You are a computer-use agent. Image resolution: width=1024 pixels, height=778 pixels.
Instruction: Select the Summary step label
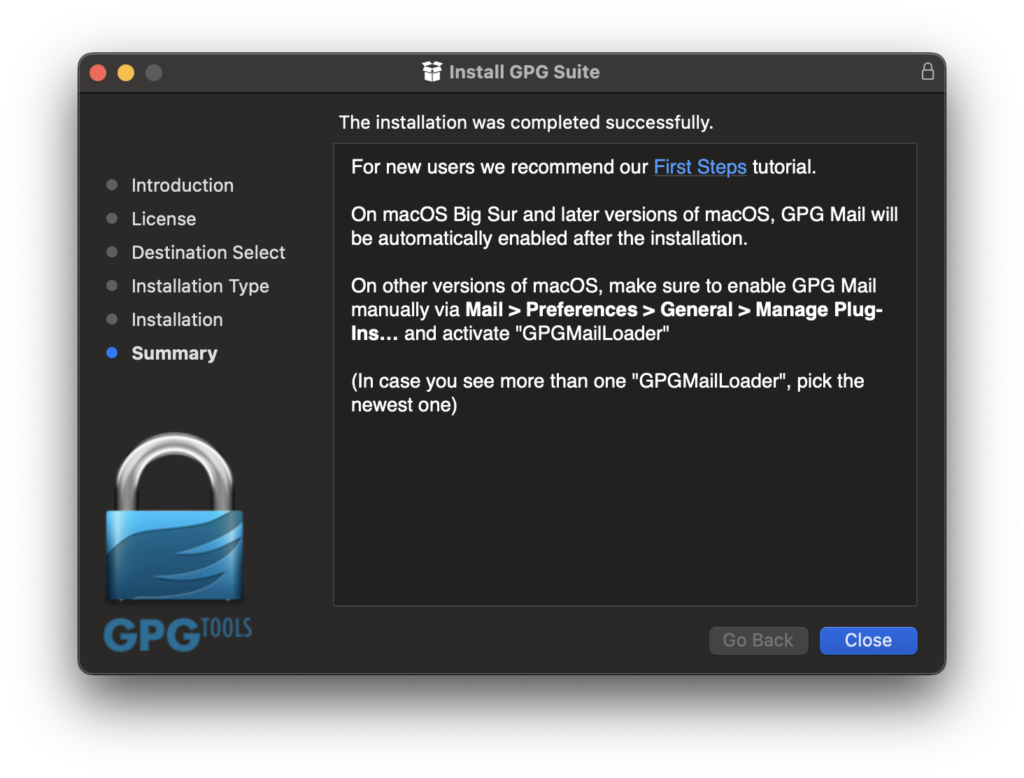pyautogui.click(x=174, y=353)
